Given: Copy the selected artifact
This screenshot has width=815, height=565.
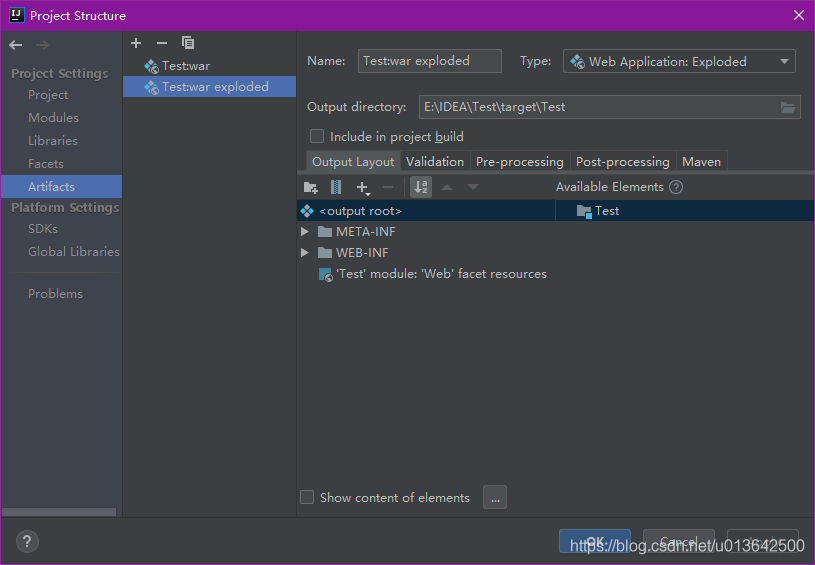Looking at the screenshot, I should point(188,43).
